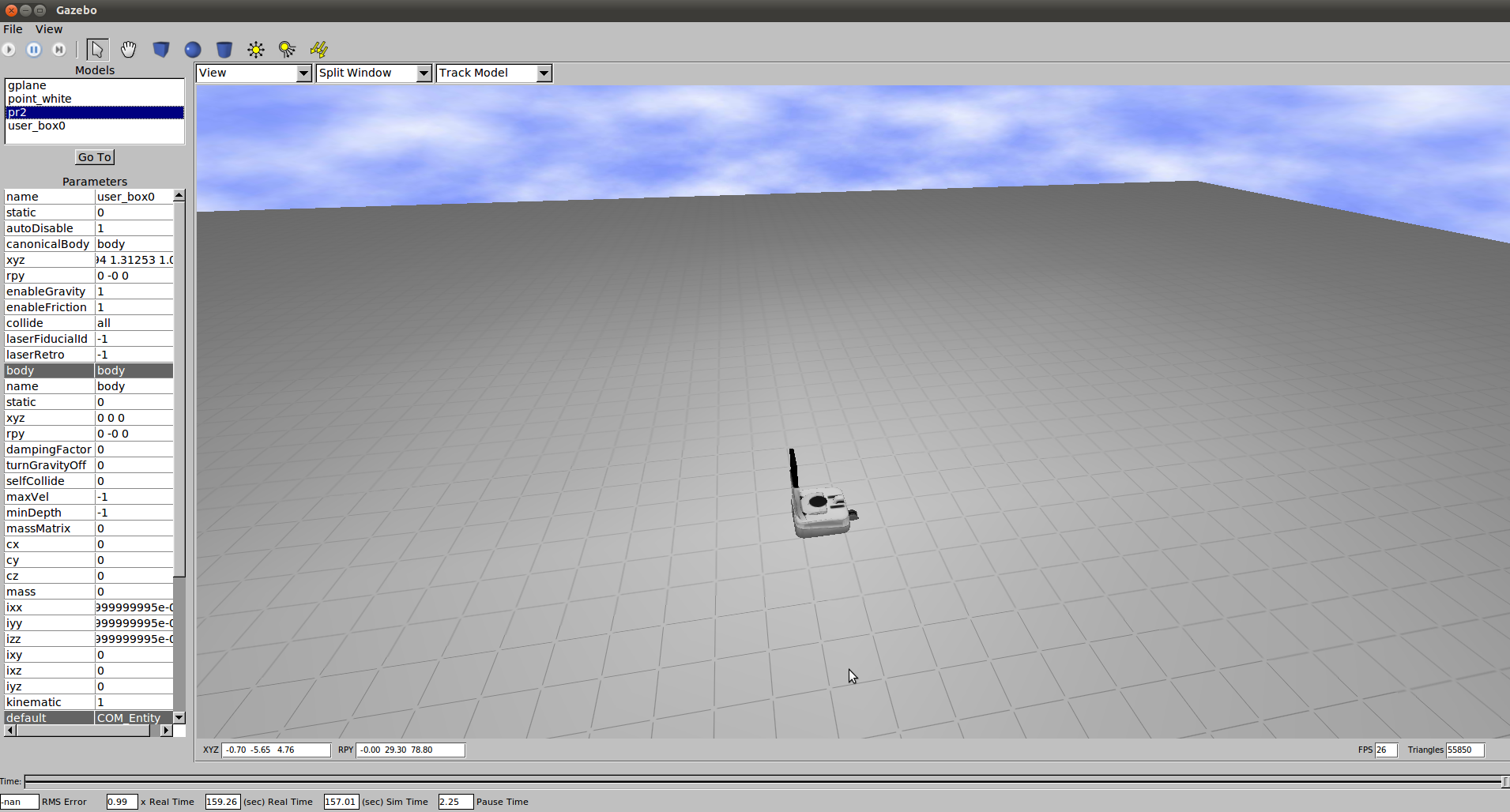Select gplane in the Models list
1510x812 pixels.
pyautogui.click(x=95, y=85)
